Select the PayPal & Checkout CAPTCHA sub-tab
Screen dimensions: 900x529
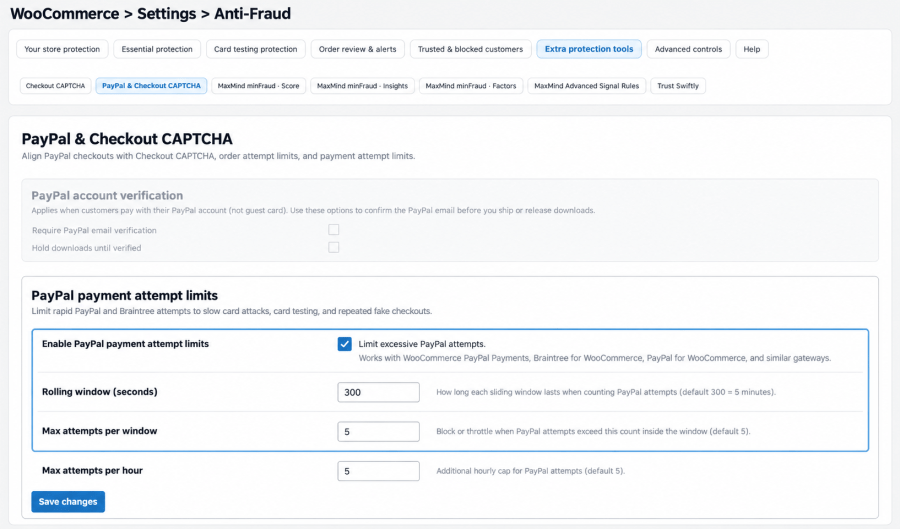pyautogui.click(x=152, y=86)
